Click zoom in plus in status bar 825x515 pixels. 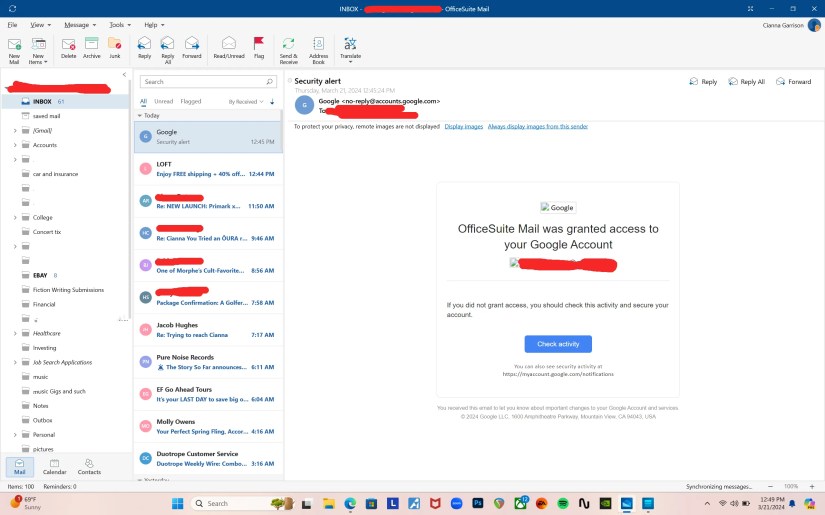click(x=812, y=487)
